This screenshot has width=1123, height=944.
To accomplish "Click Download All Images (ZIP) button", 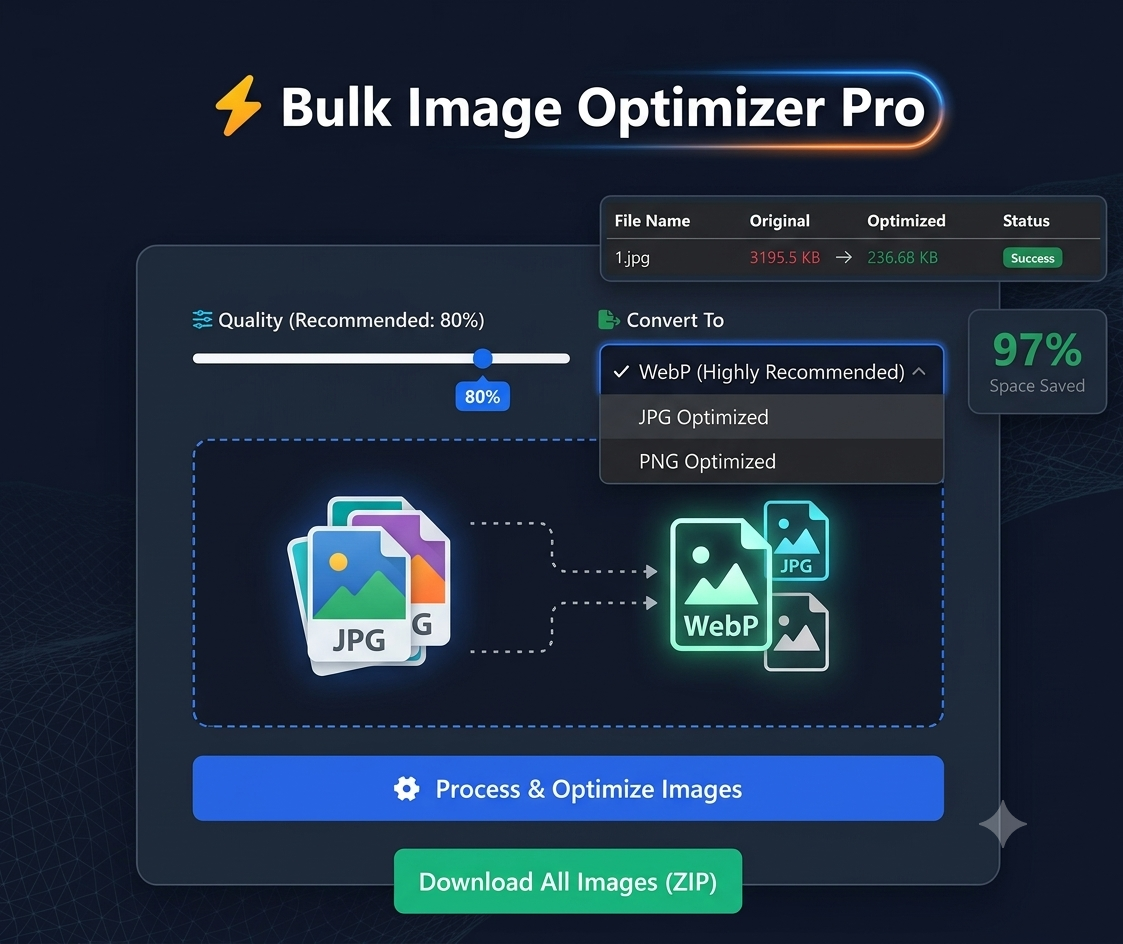I will pos(568,881).
